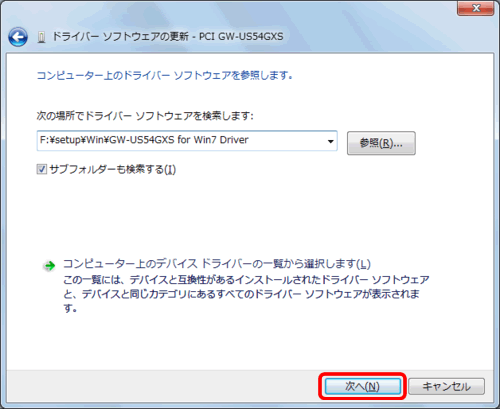Click the サブフォルダーも検索する(I) label text
The height and width of the screenshot is (409, 500).
pyautogui.click(x=113, y=169)
